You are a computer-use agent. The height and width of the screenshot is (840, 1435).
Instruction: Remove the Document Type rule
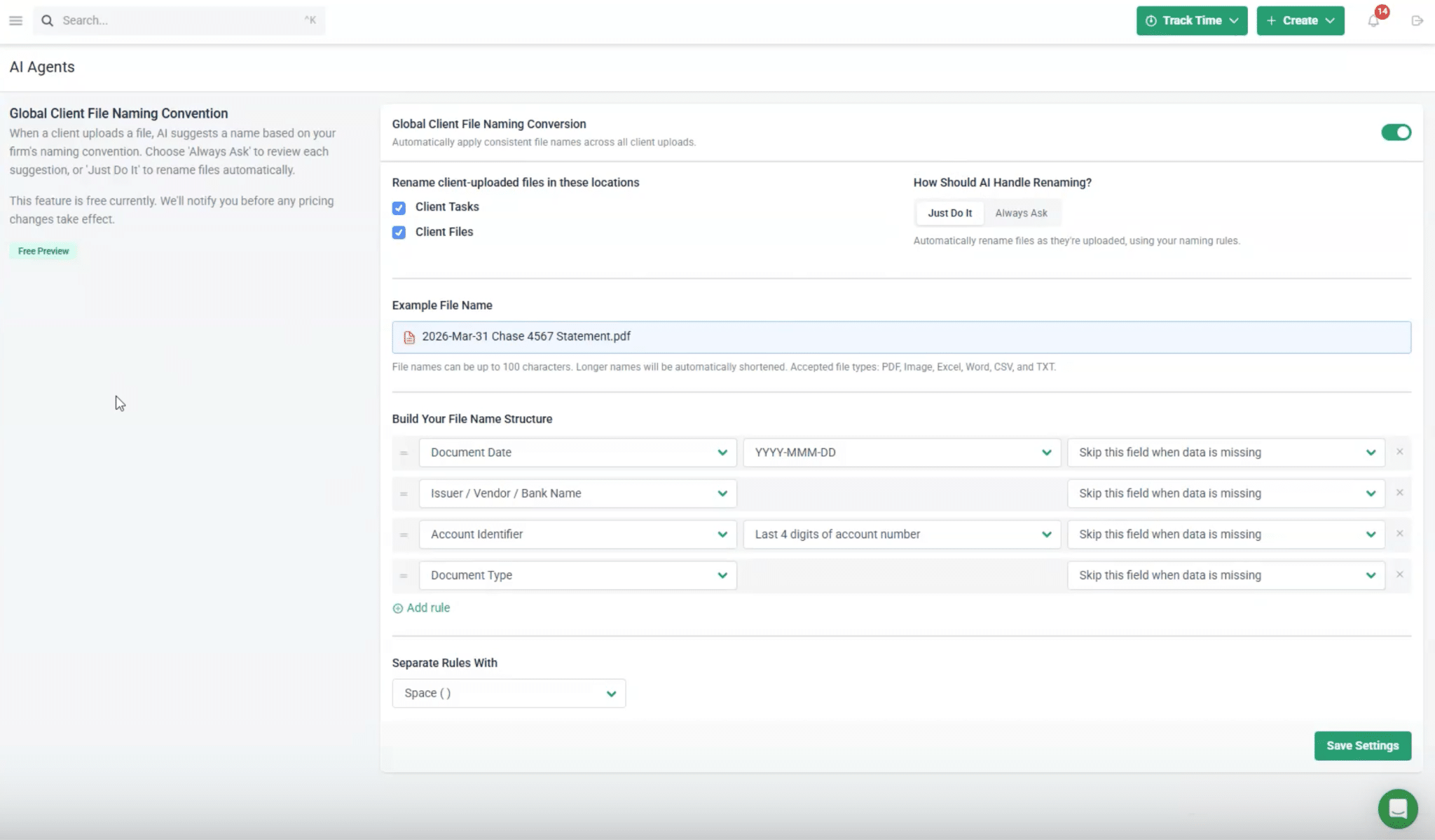pyautogui.click(x=1399, y=574)
